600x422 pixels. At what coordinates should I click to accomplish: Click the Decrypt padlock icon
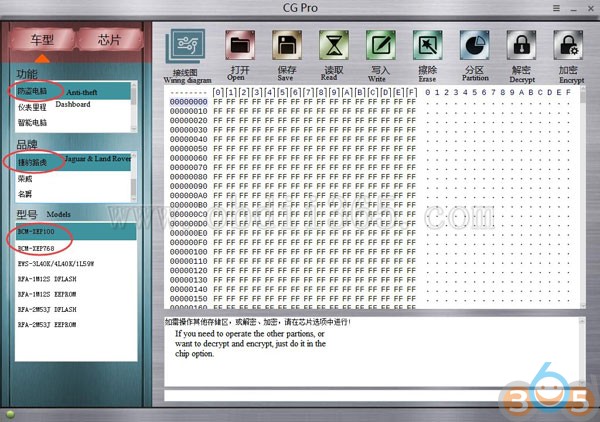click(521, 45)
